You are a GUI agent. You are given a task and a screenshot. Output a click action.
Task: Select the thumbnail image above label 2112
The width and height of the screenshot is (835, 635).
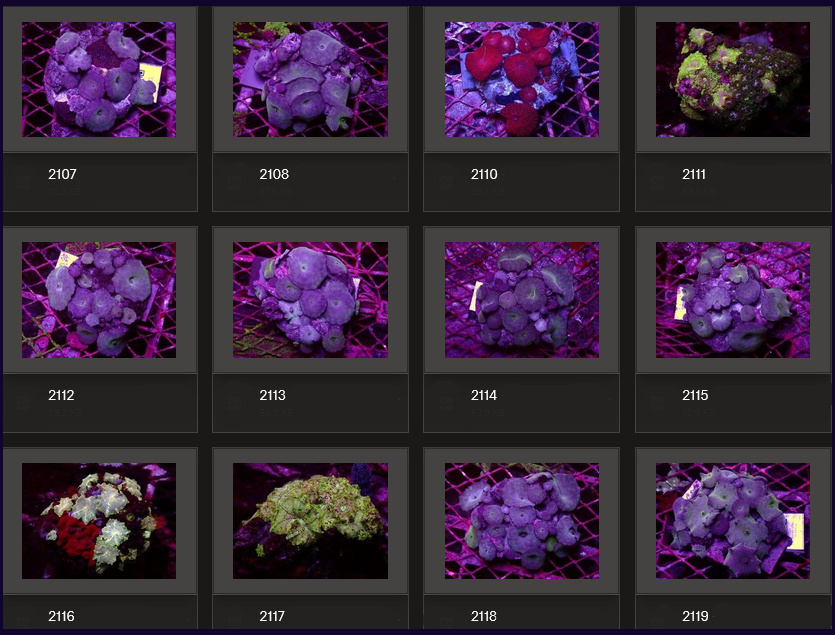99,300
